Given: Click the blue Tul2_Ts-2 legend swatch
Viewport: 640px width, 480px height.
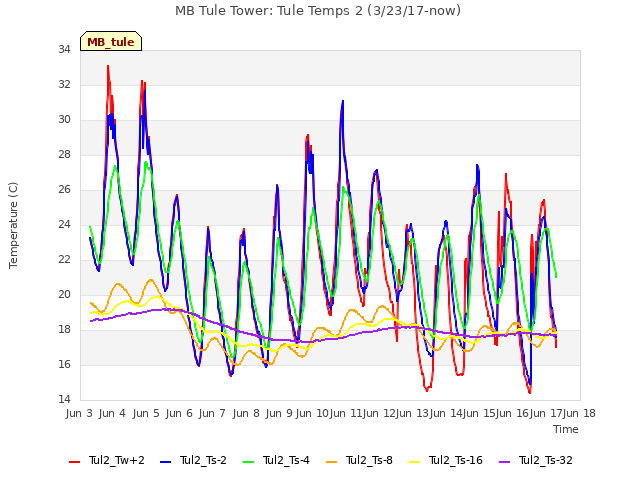Looking at the screenshot, I should [165, 462].
